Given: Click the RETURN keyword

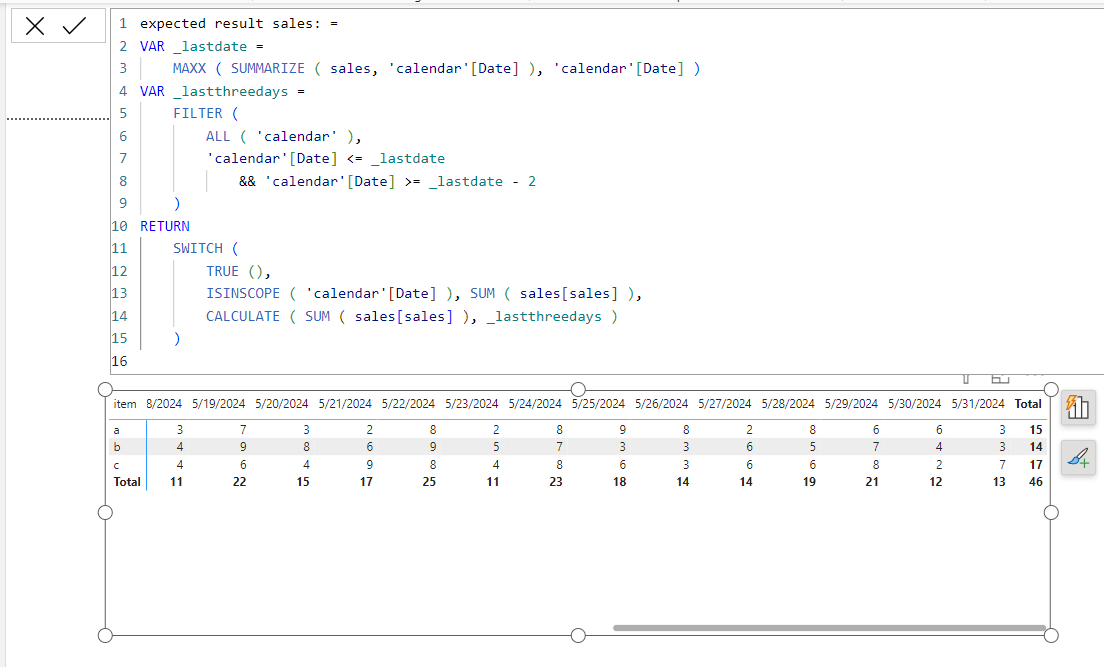Looking at the screenshot, I should coord(165,226).
